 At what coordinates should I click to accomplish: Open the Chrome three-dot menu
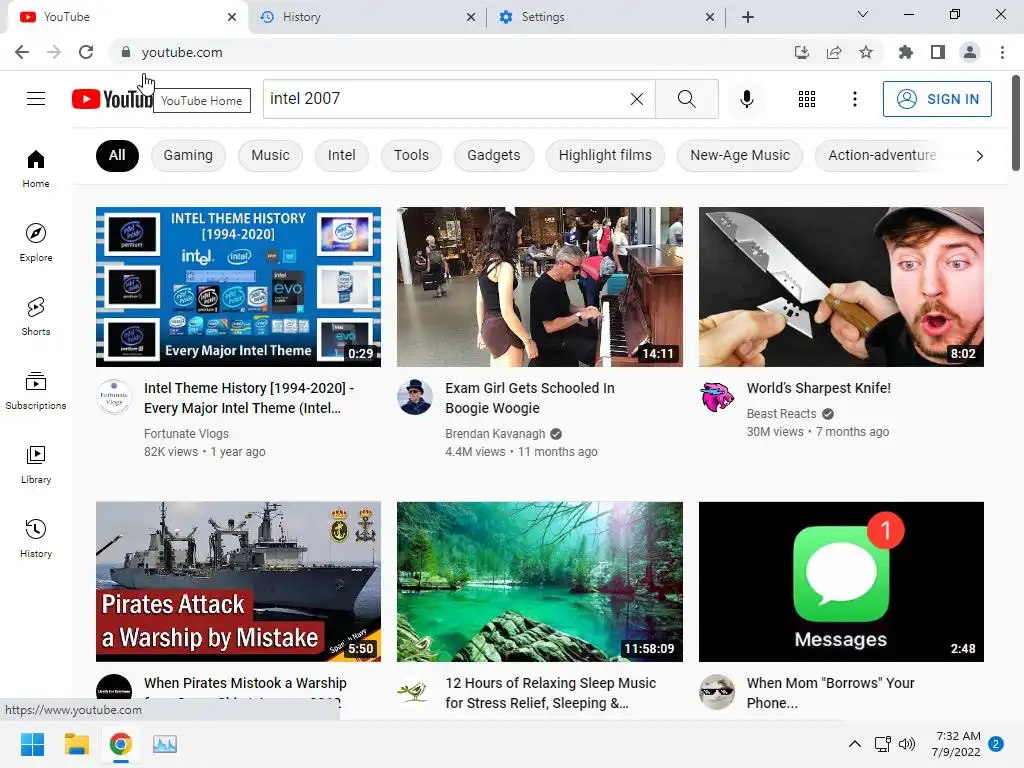[1002, 52]
